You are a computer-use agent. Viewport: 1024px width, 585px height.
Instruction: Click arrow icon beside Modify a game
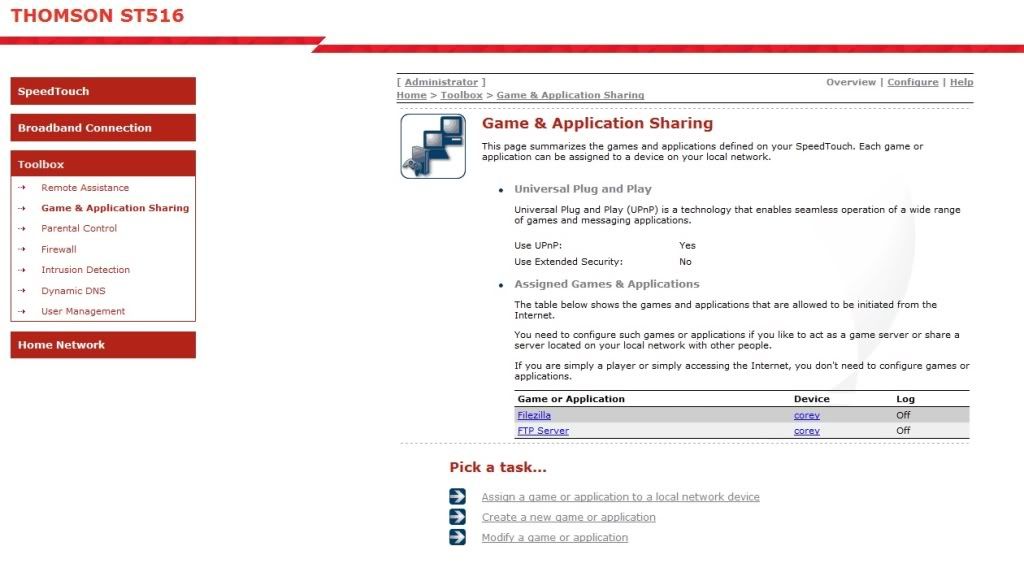[x=458, y=537]
